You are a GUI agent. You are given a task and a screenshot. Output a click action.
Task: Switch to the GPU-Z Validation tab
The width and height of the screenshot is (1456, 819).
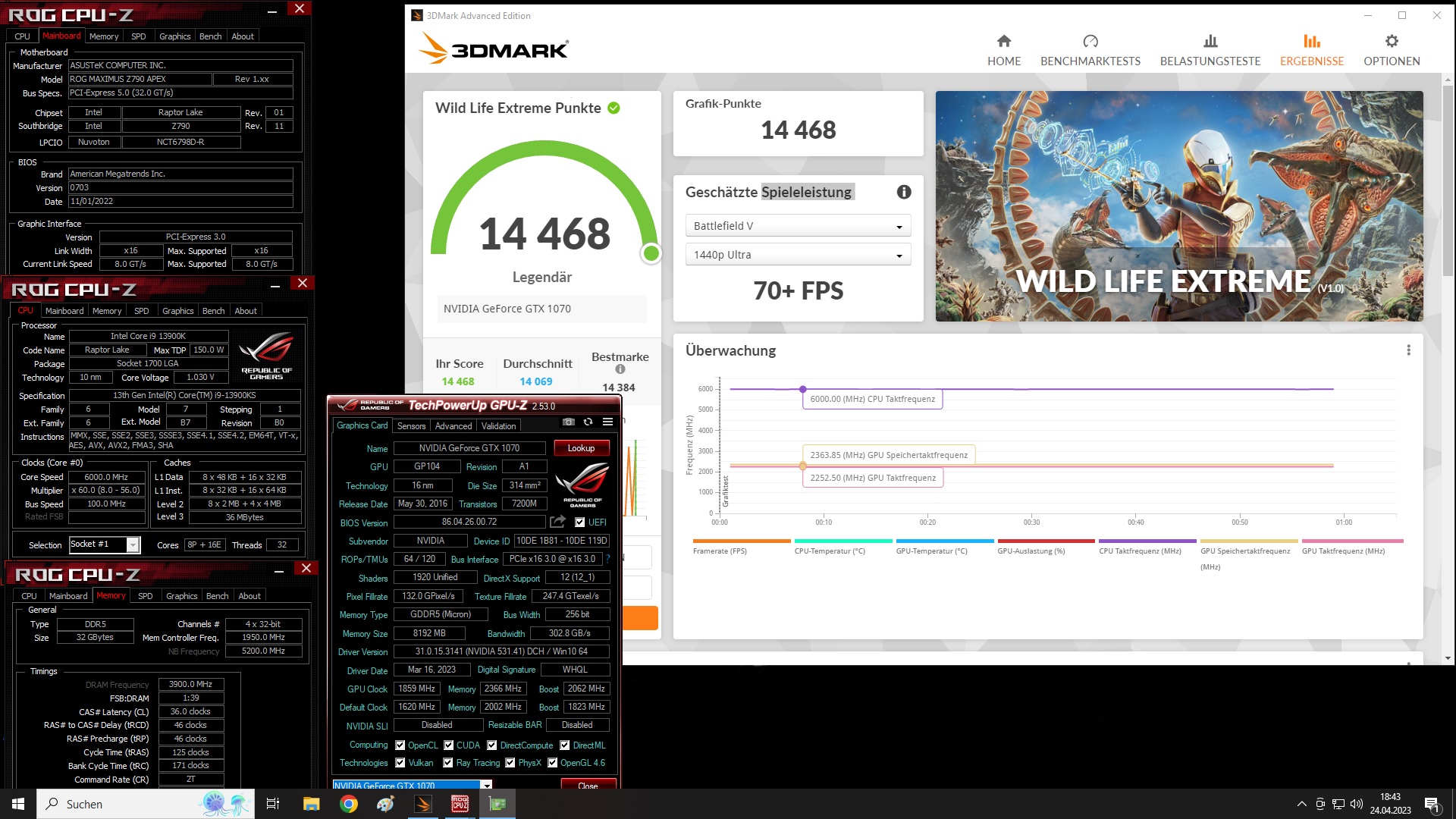[498, 426]
